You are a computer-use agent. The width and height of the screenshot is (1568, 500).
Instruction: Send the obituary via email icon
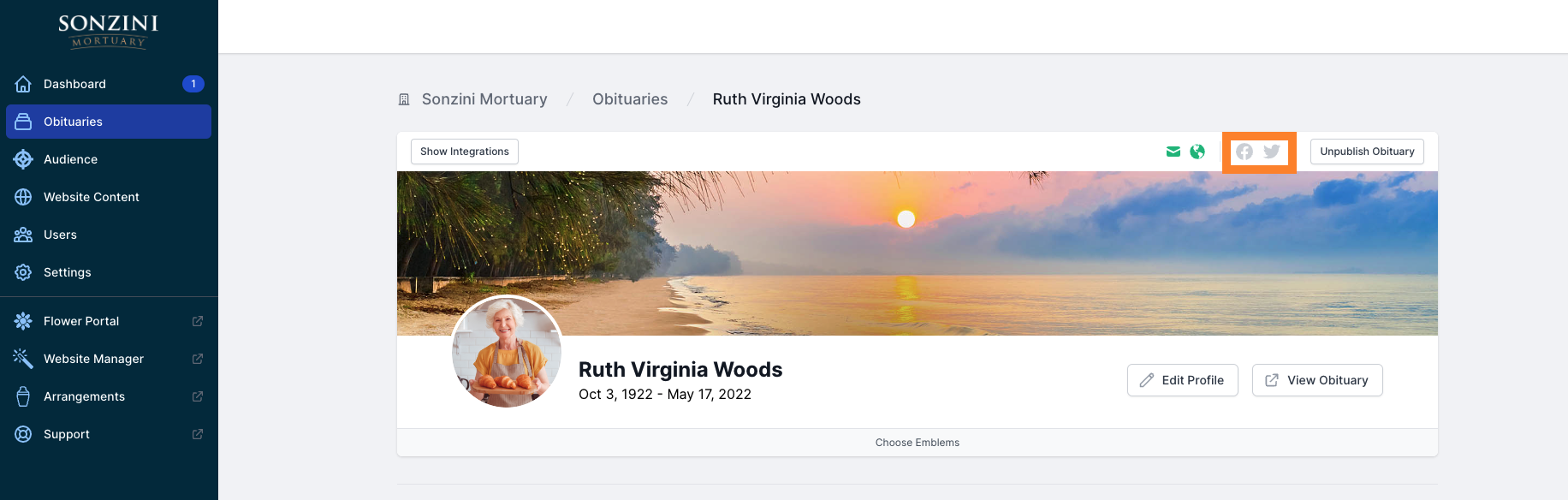coord(1173,152)
